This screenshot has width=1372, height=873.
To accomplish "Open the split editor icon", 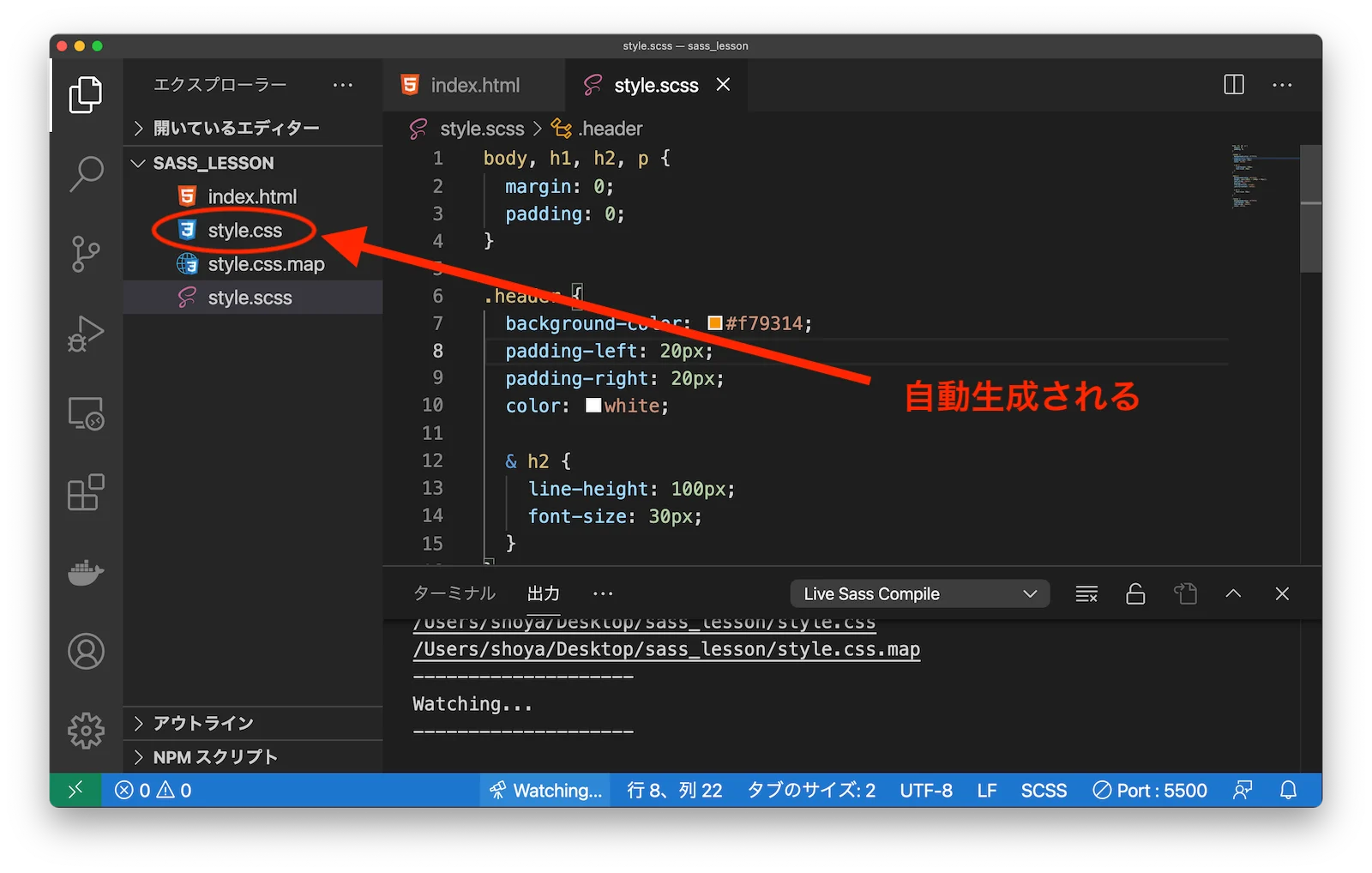I will coord(1233,85).
